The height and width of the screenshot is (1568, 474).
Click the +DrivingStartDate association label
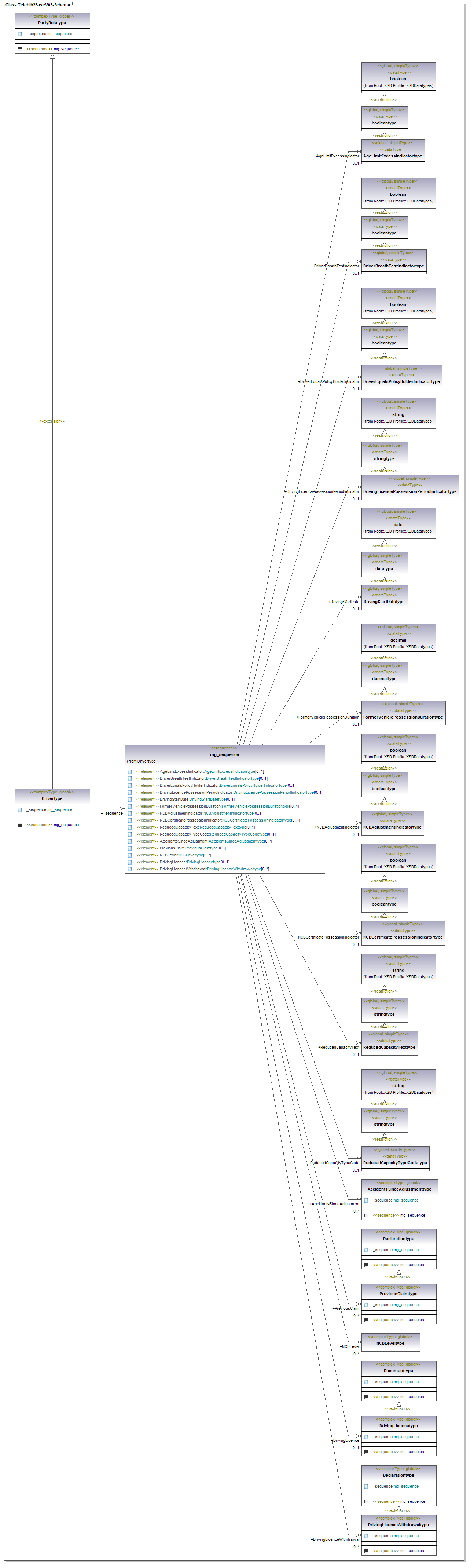[x=344, y=602]
